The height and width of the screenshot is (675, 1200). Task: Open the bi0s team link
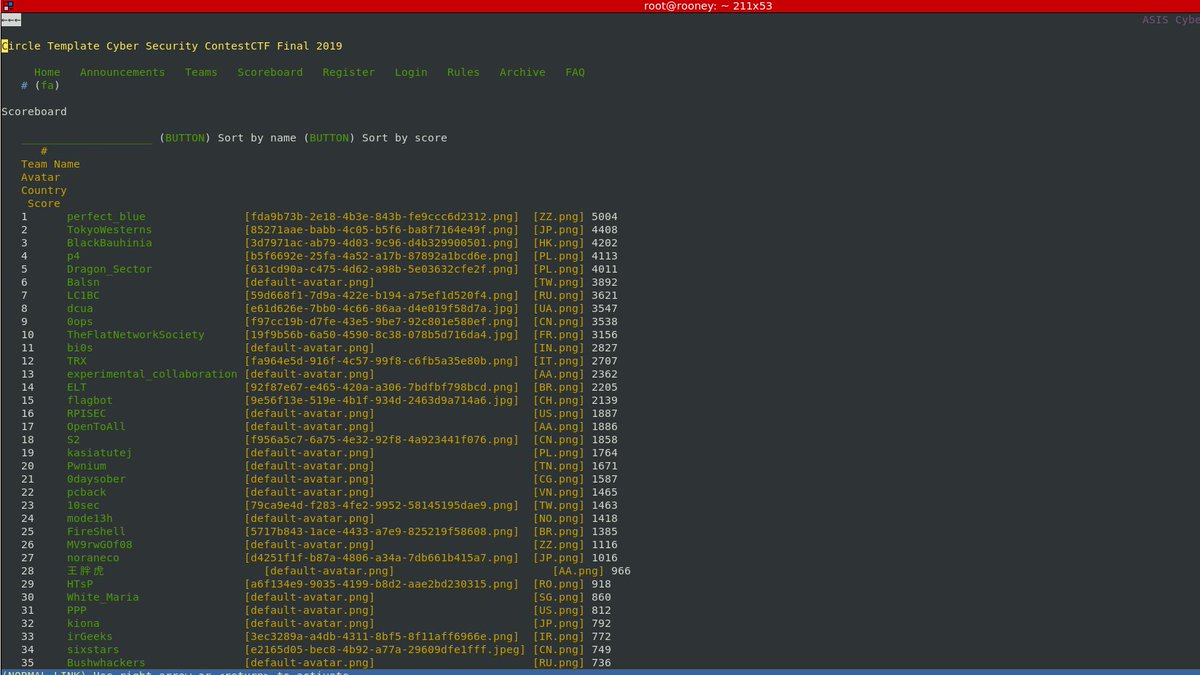[x=80, y=348]
